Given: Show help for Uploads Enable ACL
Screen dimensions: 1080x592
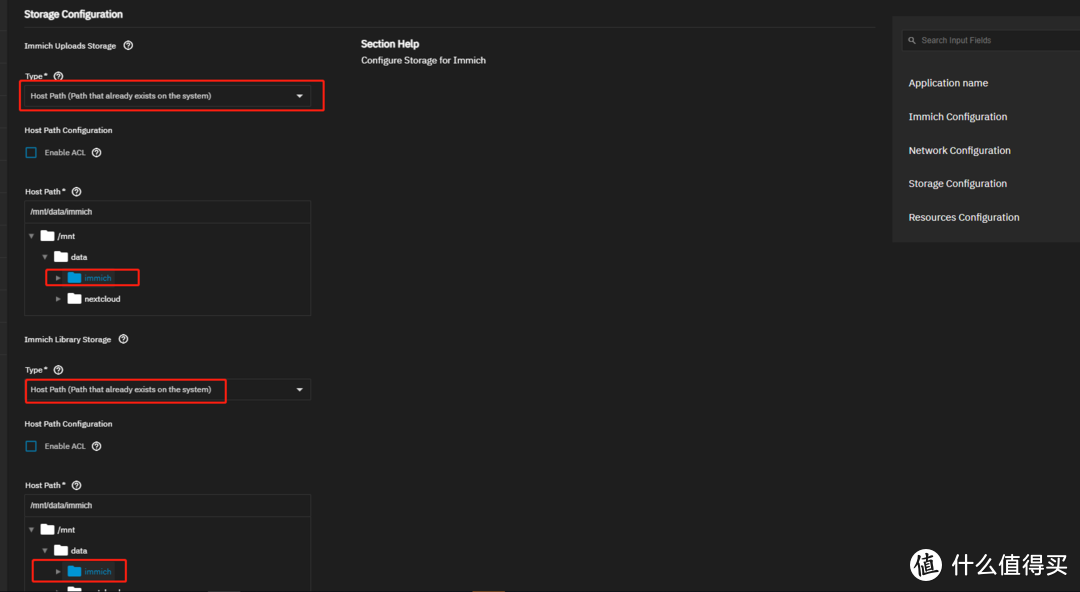Looking at the screenshot, I should click(x=96, y=153).
